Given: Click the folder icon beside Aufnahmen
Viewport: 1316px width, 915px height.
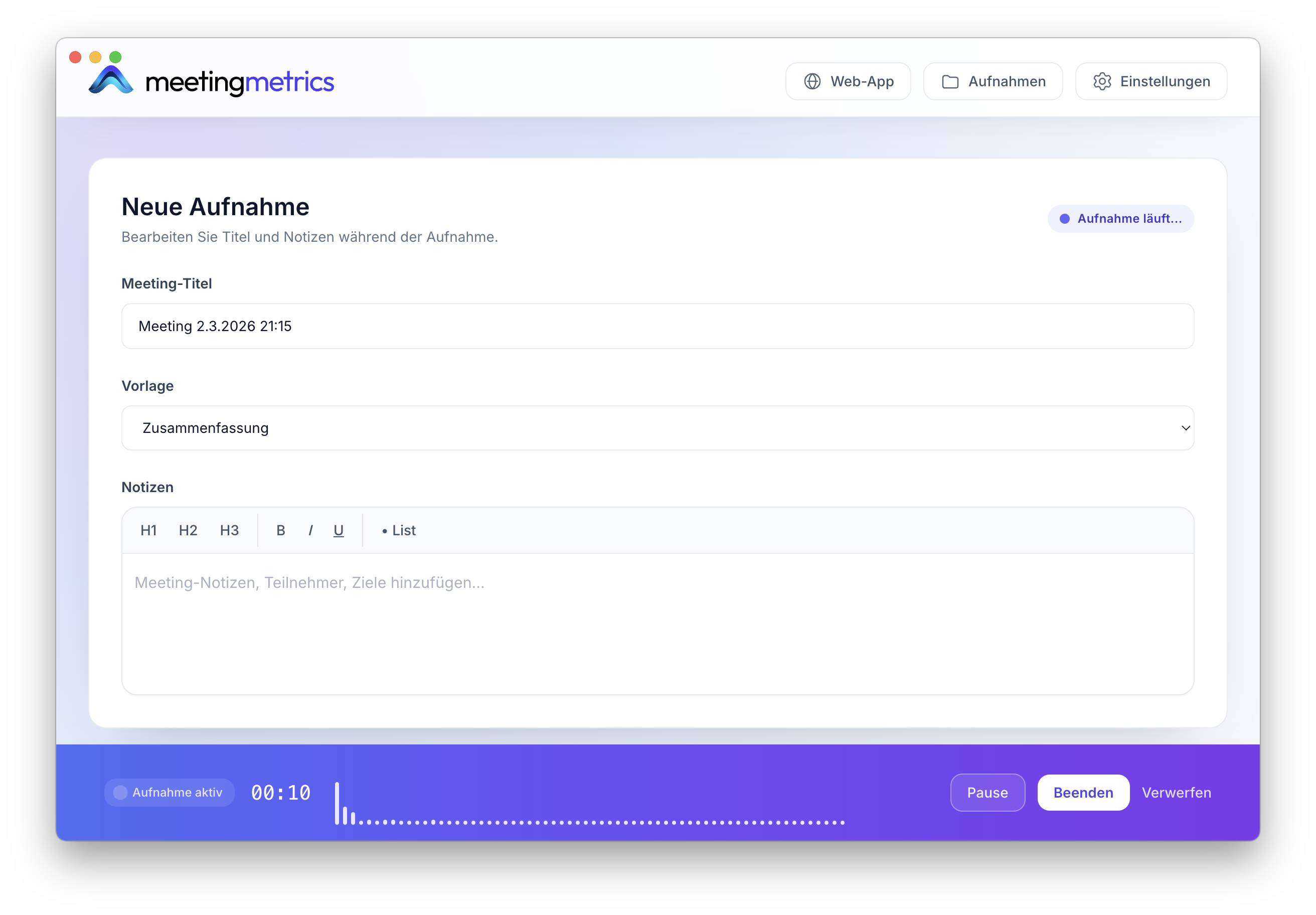Looking at the screenshot, I should (x=950, y=81).
